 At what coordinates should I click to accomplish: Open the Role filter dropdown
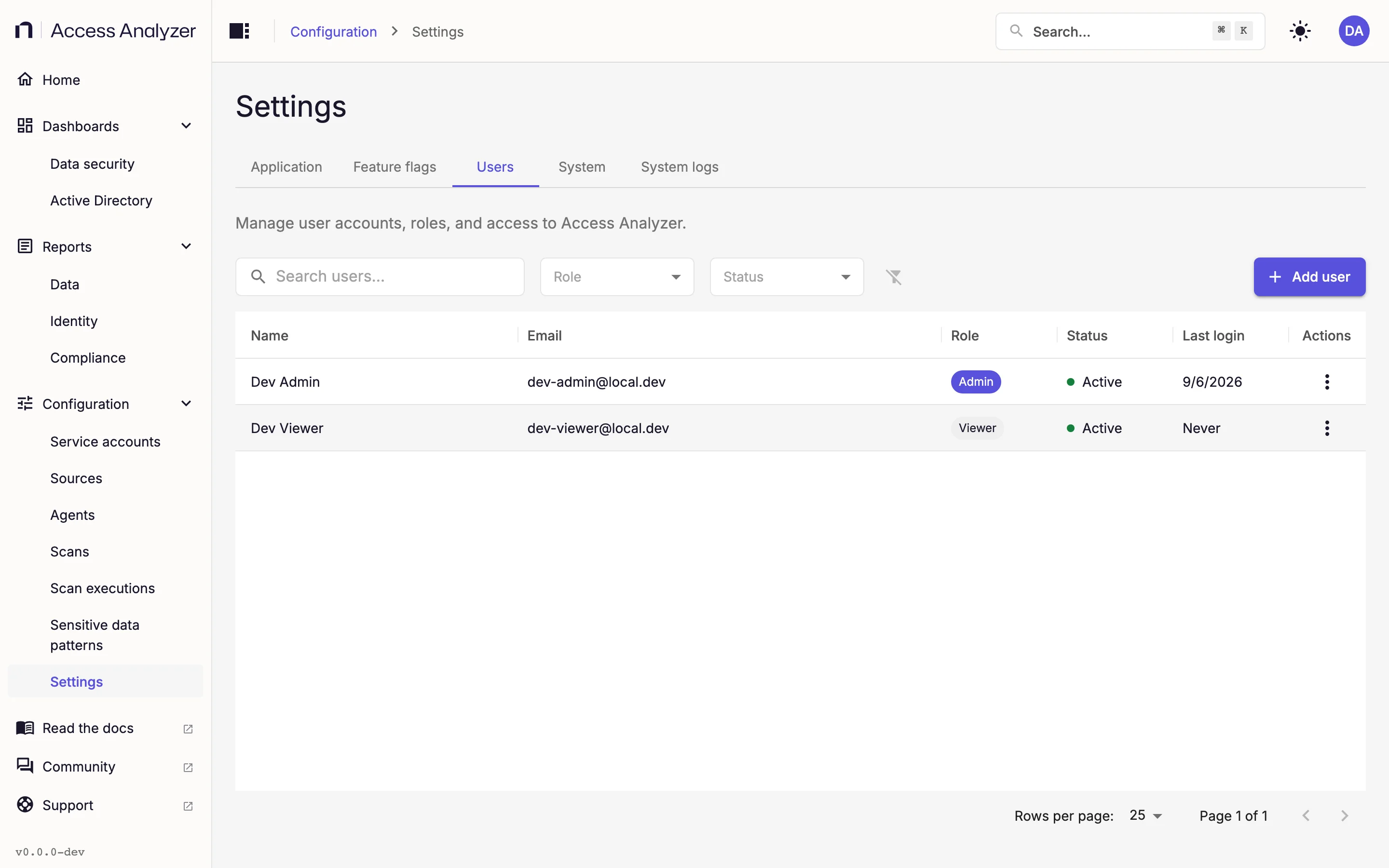pos(617,277)
